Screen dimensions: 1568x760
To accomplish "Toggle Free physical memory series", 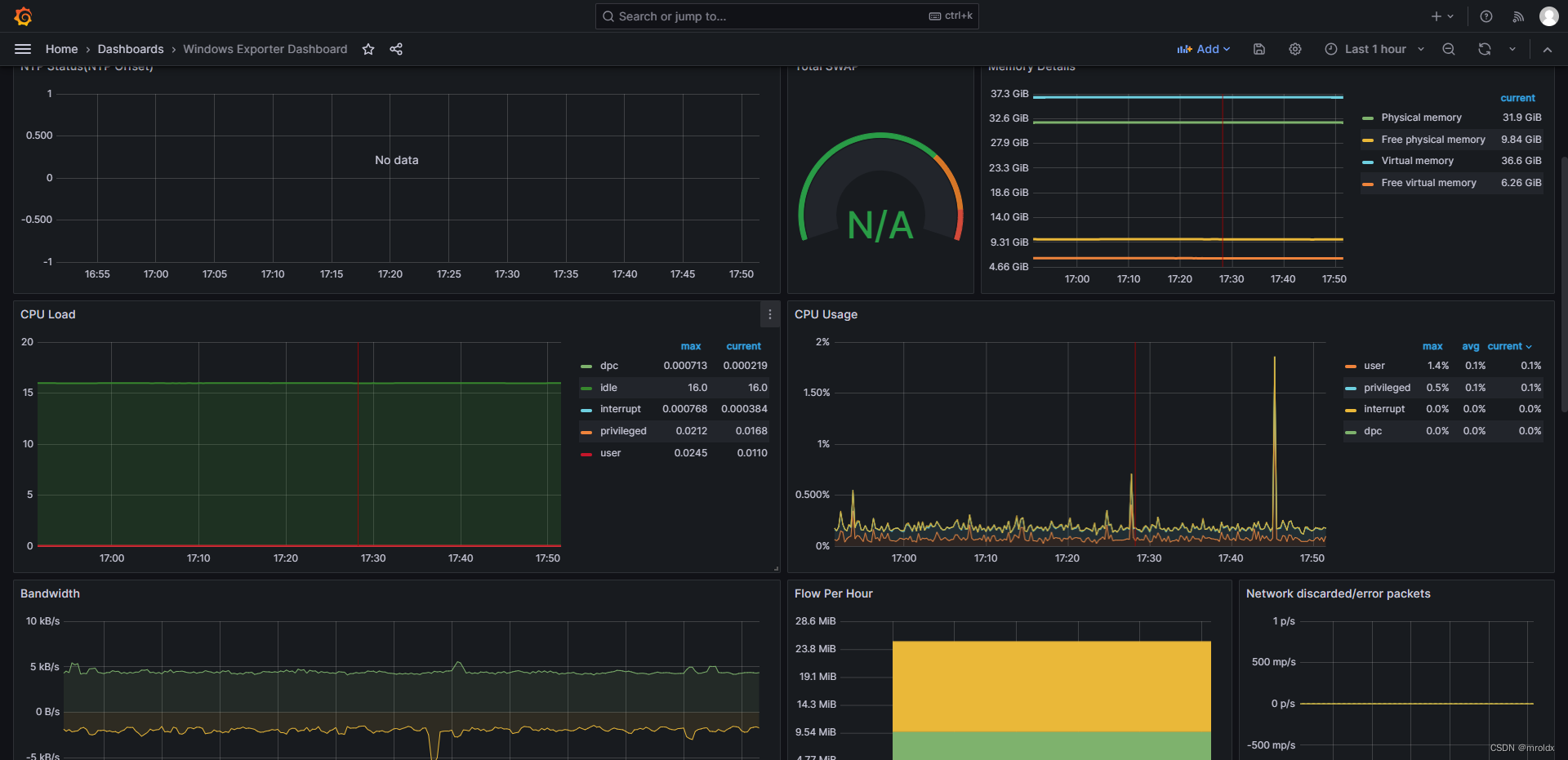I will point(1433,140).
